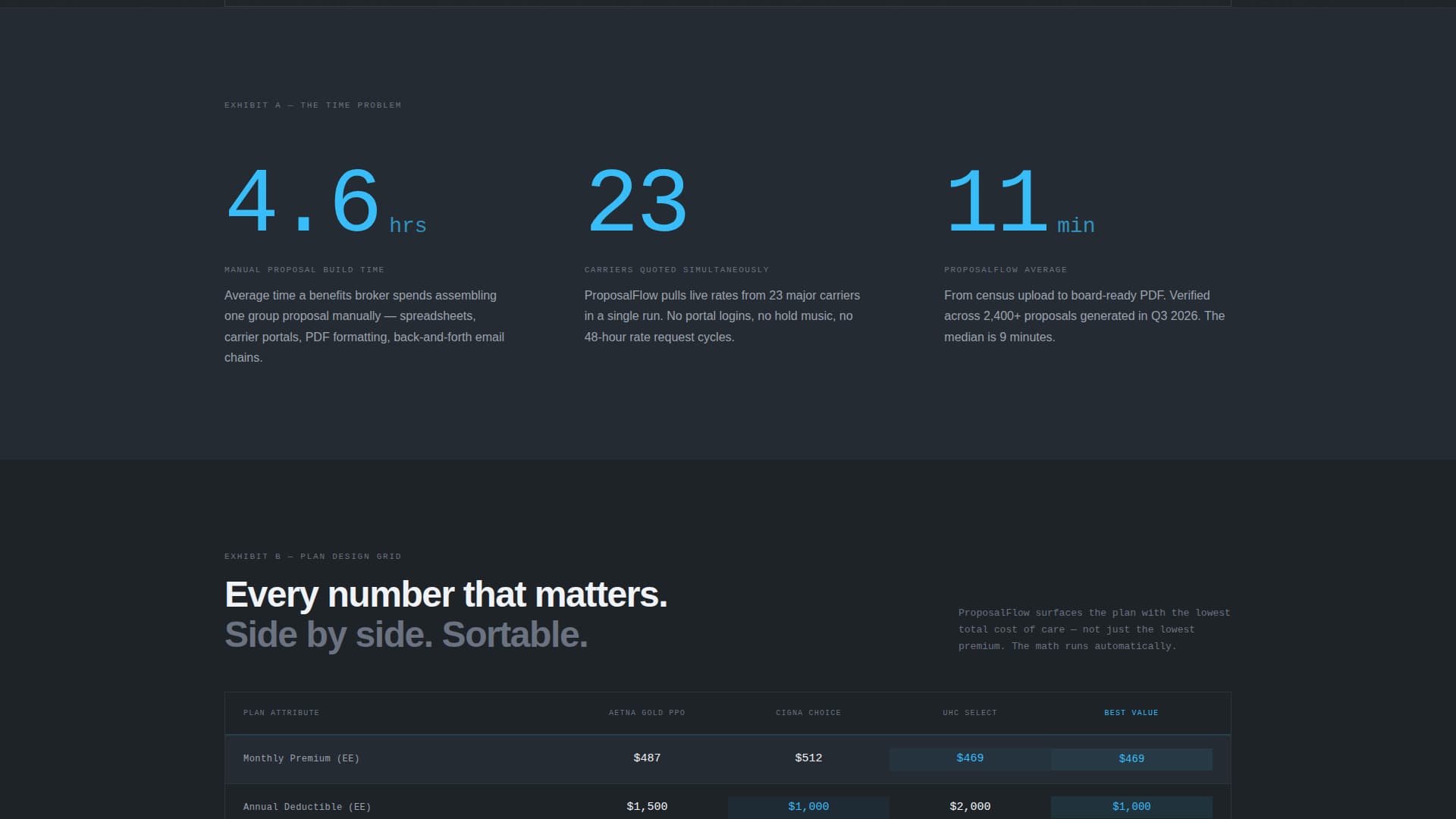Image resolution: width=1456 pixels, height=819 pixels.
Task: Click paragraph starting 'From census upload'
Action: click(1084, 316)
